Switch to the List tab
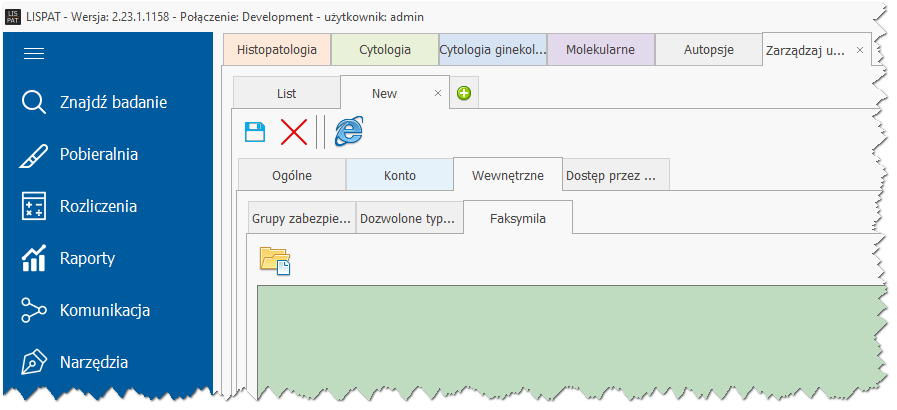Viewport: 897px width, 410px height. (286, 93)
